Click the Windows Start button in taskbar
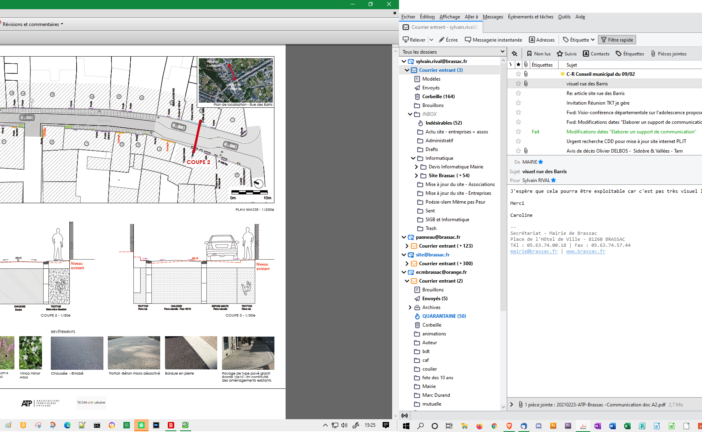Image resolution: width=702 pixels, height=432 pixels. click(x=406, y=425)
